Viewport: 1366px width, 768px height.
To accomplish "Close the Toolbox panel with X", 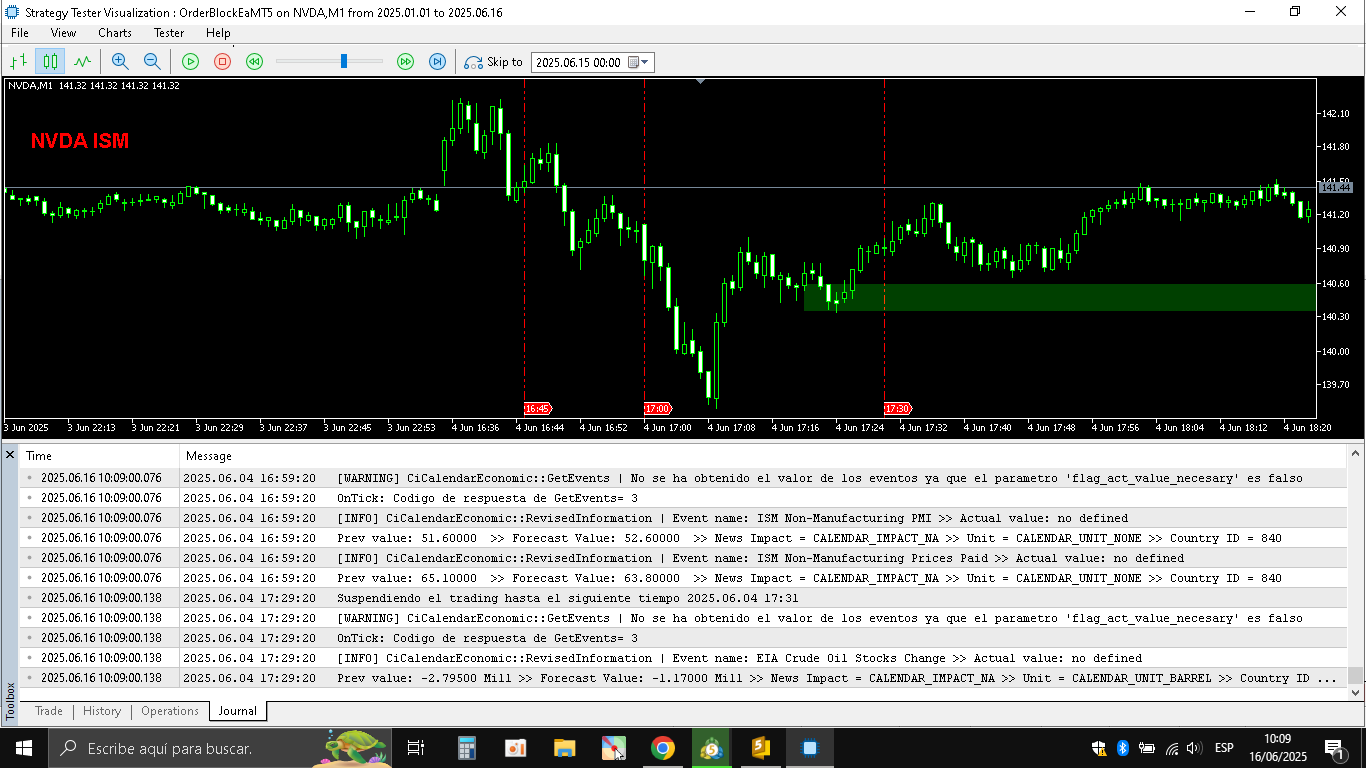I will pos(10,455).
